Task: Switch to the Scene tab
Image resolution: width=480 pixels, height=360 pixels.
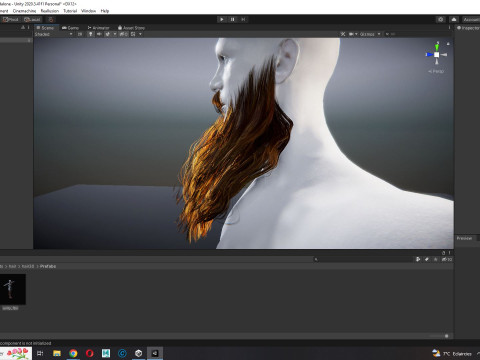Action: click(45, 28)
